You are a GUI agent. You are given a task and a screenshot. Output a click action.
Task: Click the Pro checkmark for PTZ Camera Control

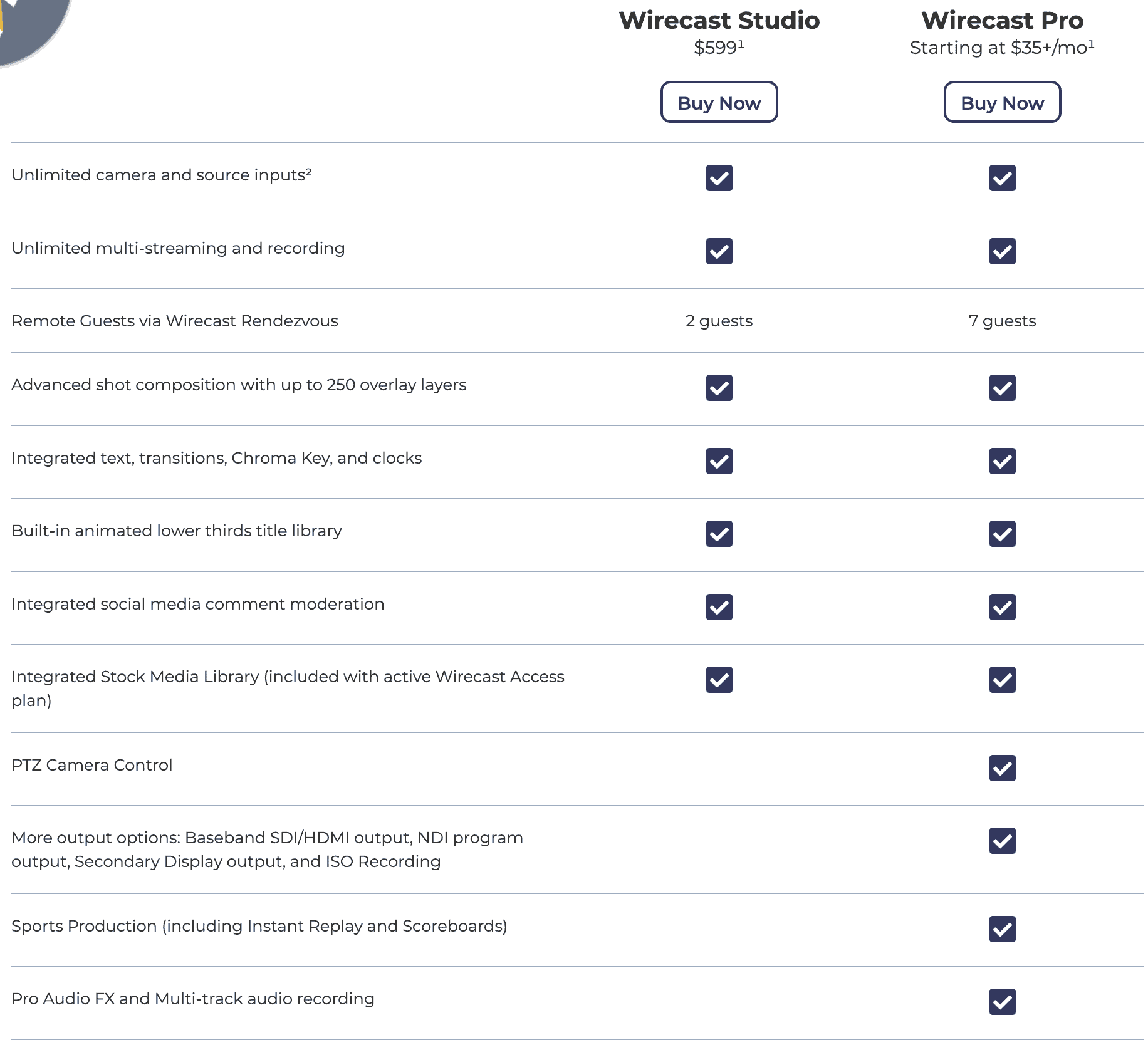coord(1002,768)
